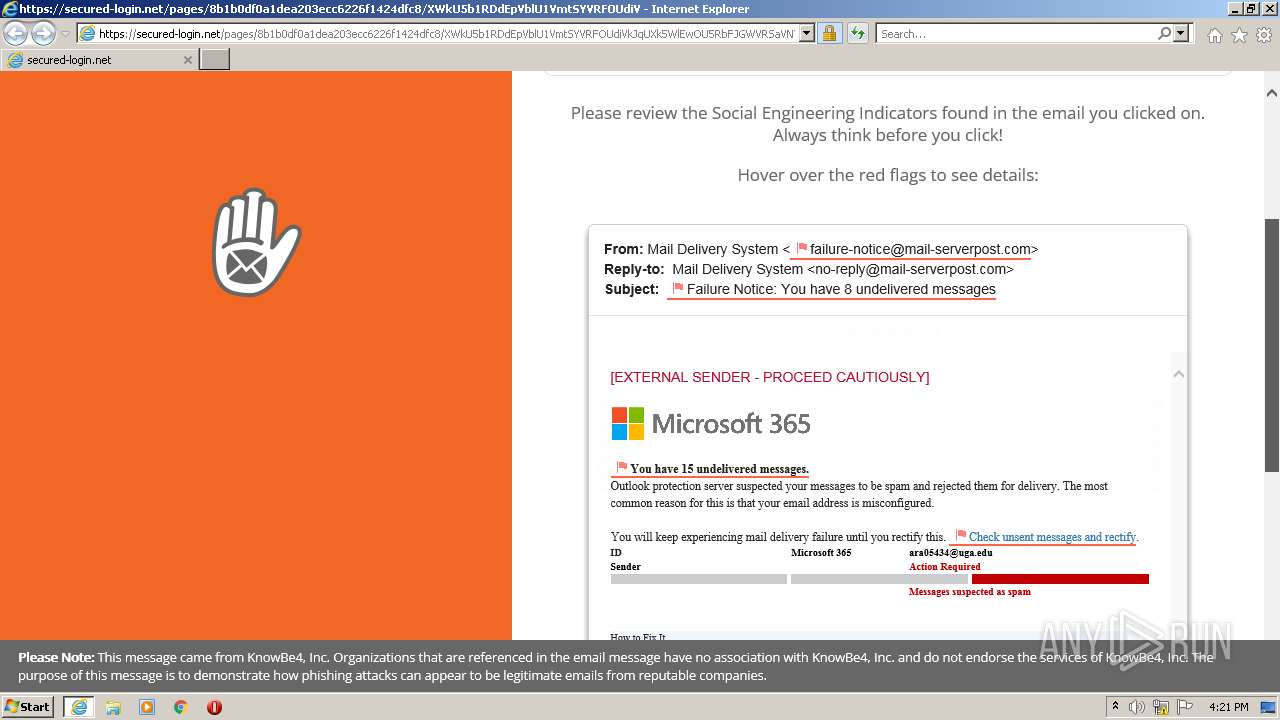Screen dimensions: 1280x720
Task: Click the flag beside failure-notice@mail-serverpost.com
Action: pyautogui.click(x=801, y=249)
